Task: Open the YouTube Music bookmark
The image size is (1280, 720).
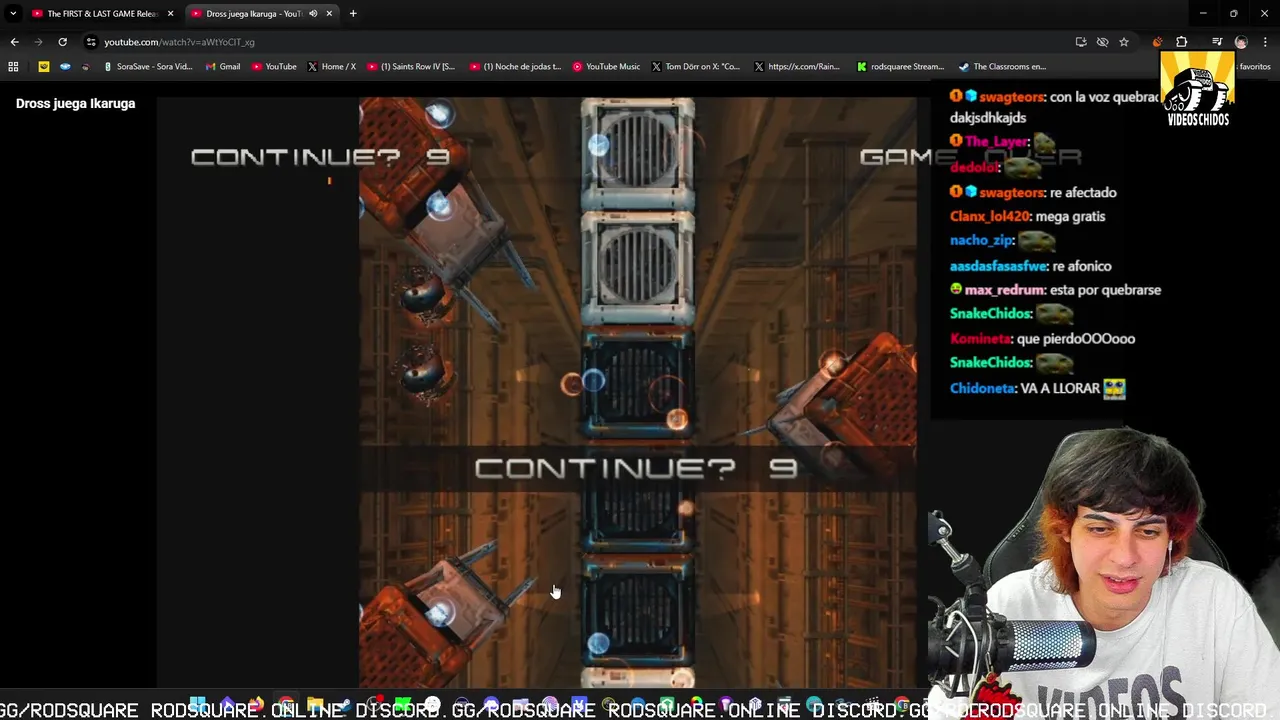Action: tap(607, 67)
